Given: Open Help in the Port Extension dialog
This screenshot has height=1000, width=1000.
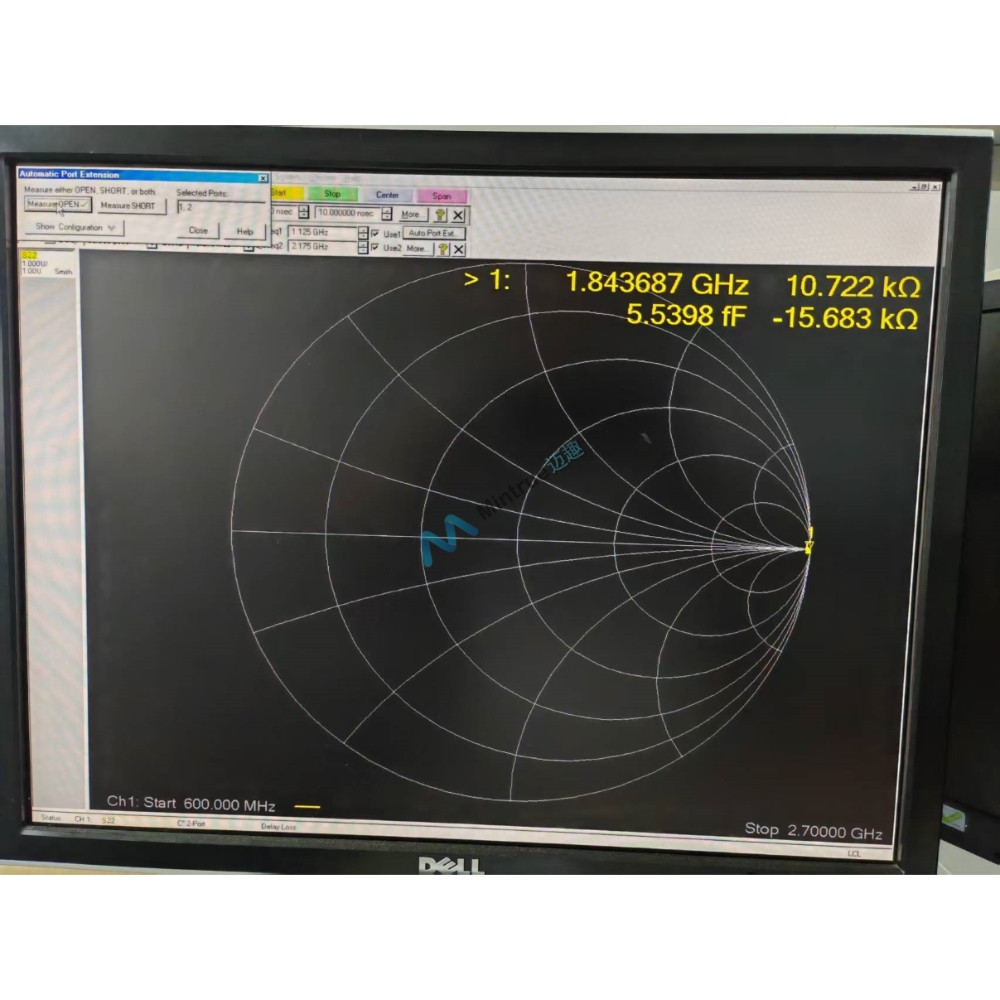Looking at the screenshot, I should click(x=245, y=232).
